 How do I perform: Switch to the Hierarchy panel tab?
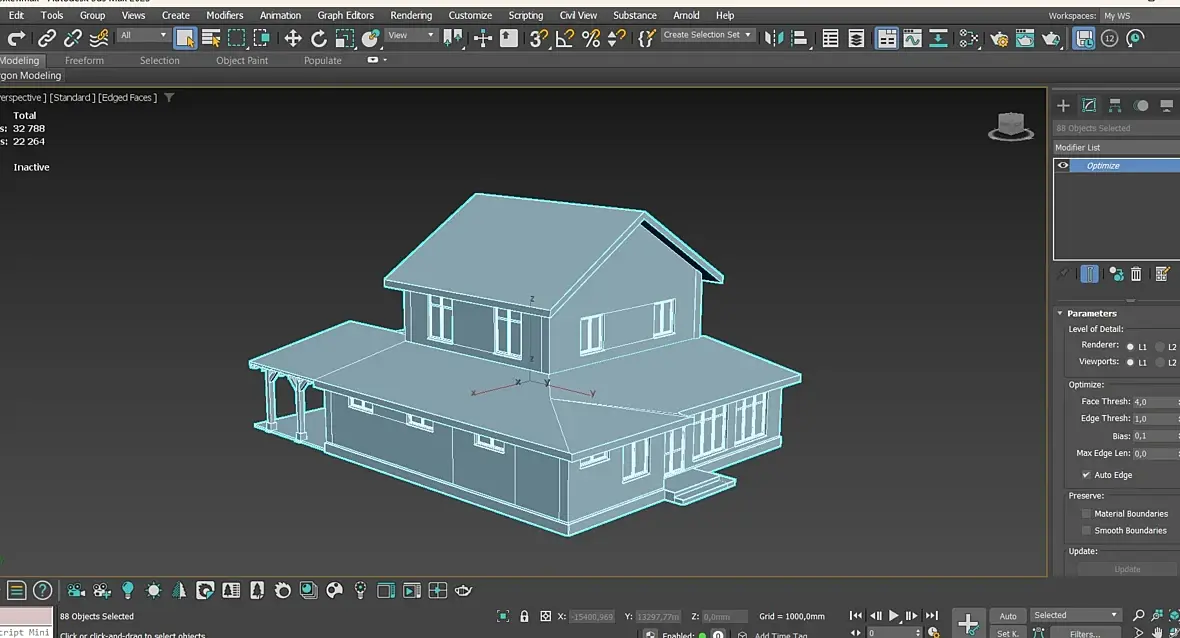[1115, 105]
